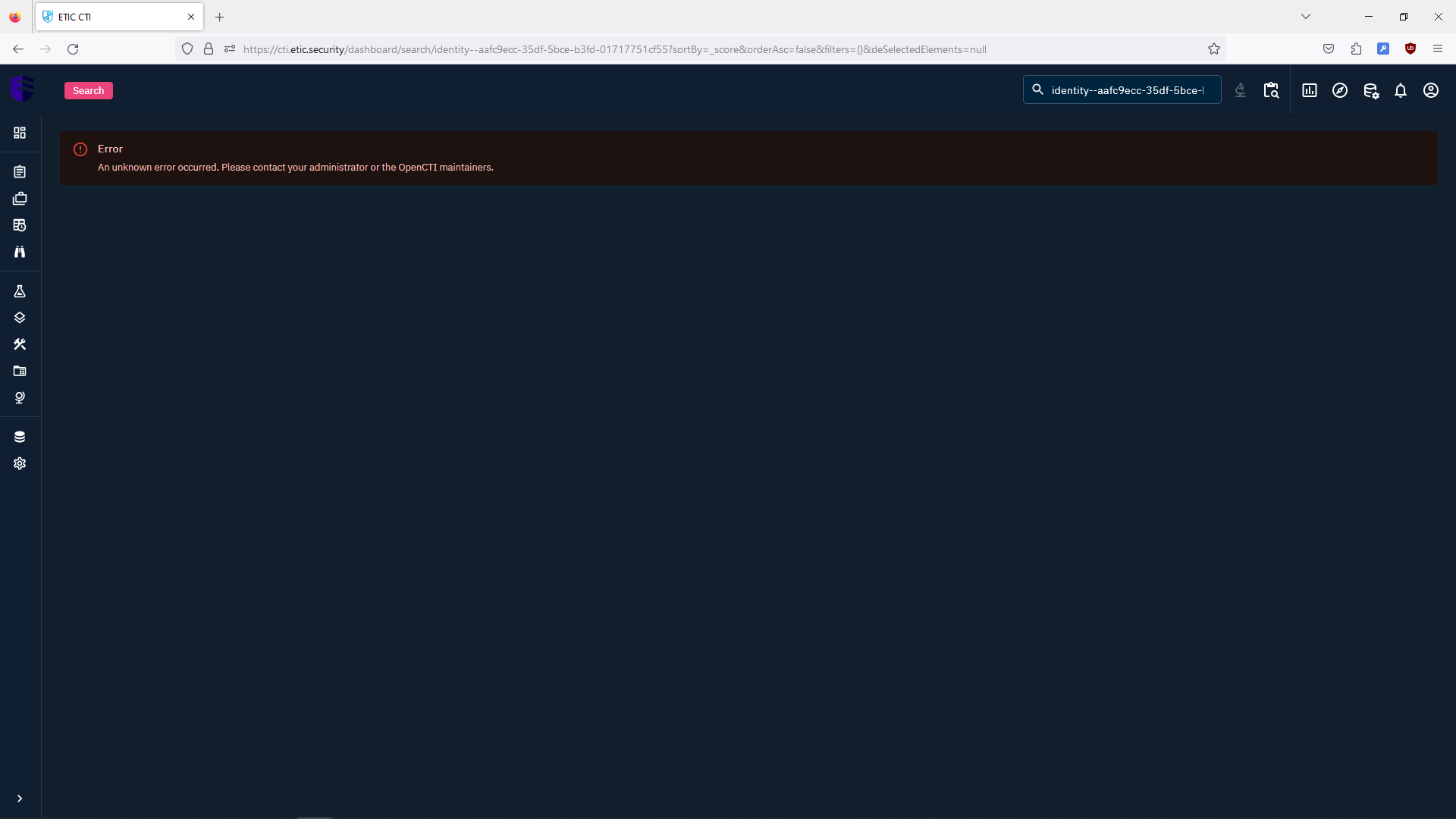Open the Arsenal layers icon
The height and width of the screenshot is (819, 1456).
pos(20,318)
